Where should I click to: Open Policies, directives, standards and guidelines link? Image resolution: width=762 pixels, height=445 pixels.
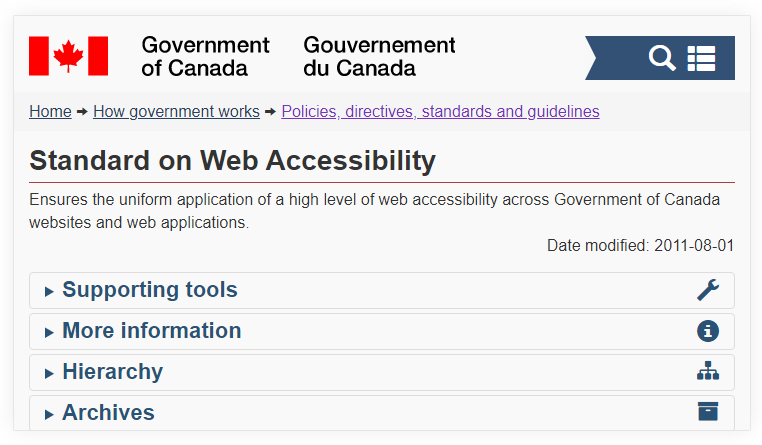[x=440, y=111]
